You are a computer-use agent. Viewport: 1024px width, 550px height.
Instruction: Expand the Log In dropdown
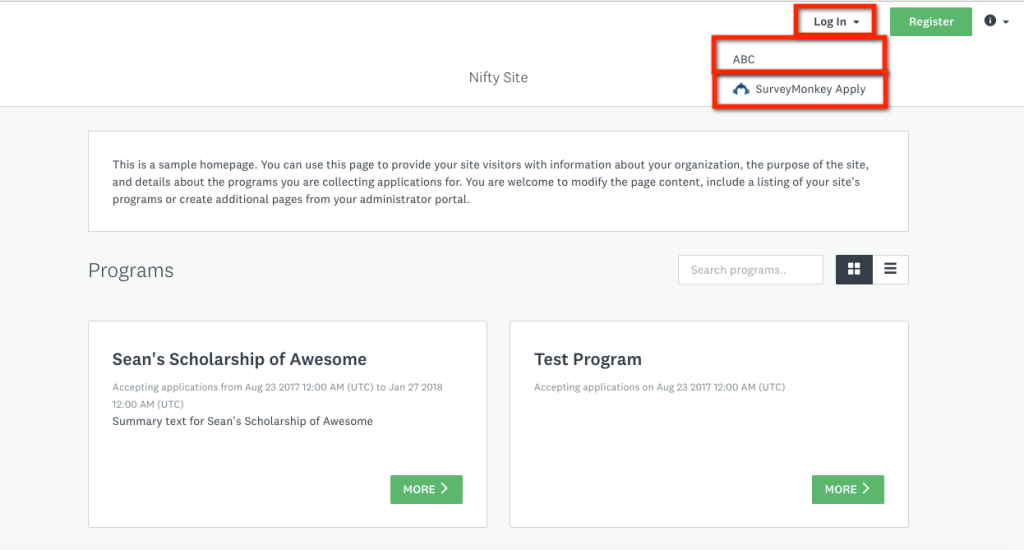(835, 22)
